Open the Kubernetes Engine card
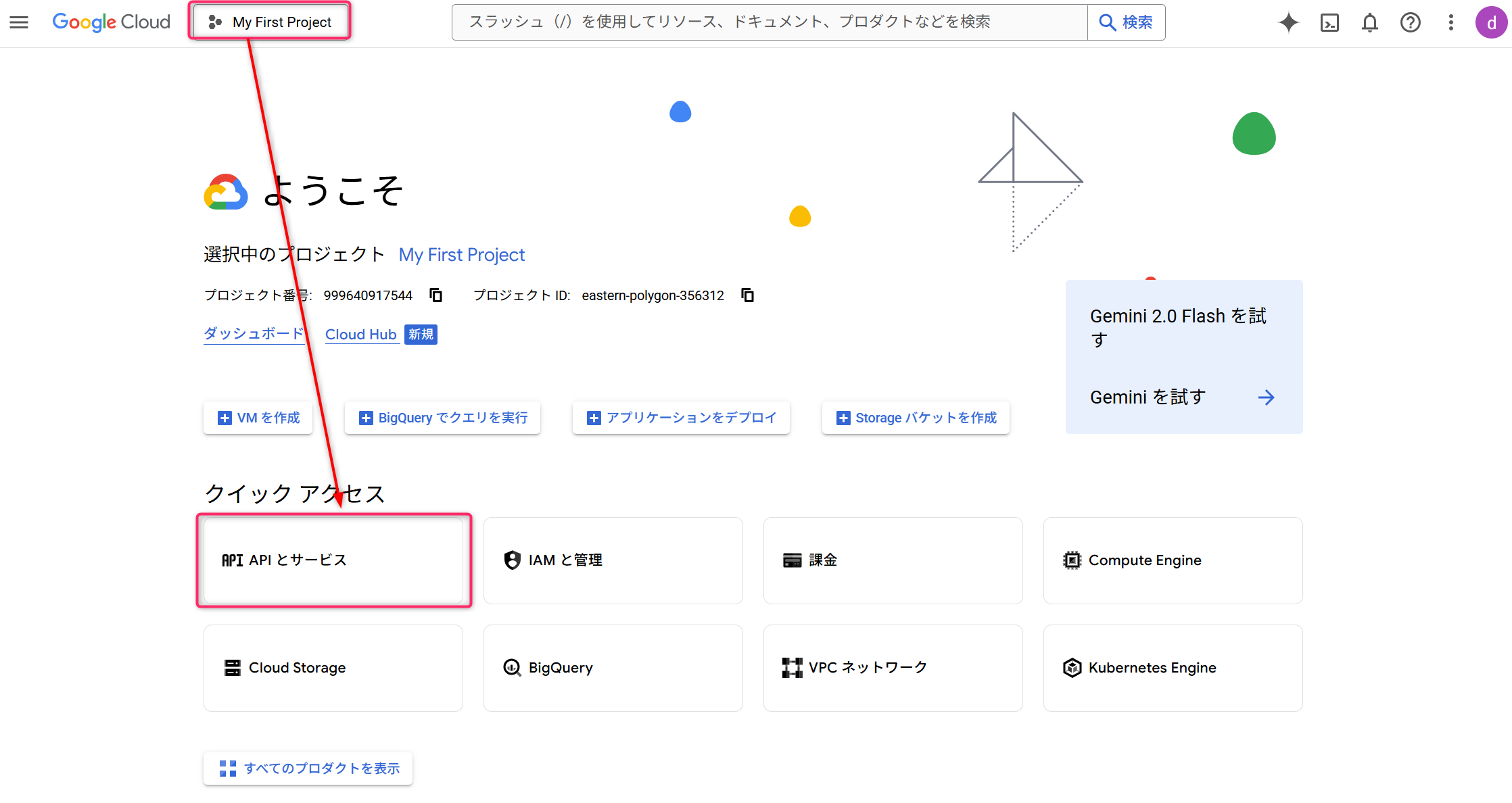Viewport: 1512px width, 803px height. coord(1173,668)
